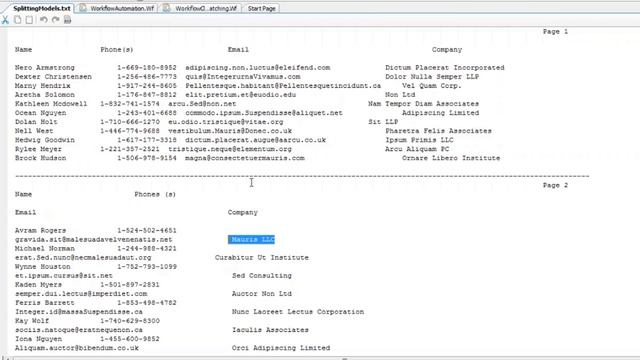The height and width of the screenshot is (360, 640).
Task: Click the Save disk icon
Action: (67, 20)
